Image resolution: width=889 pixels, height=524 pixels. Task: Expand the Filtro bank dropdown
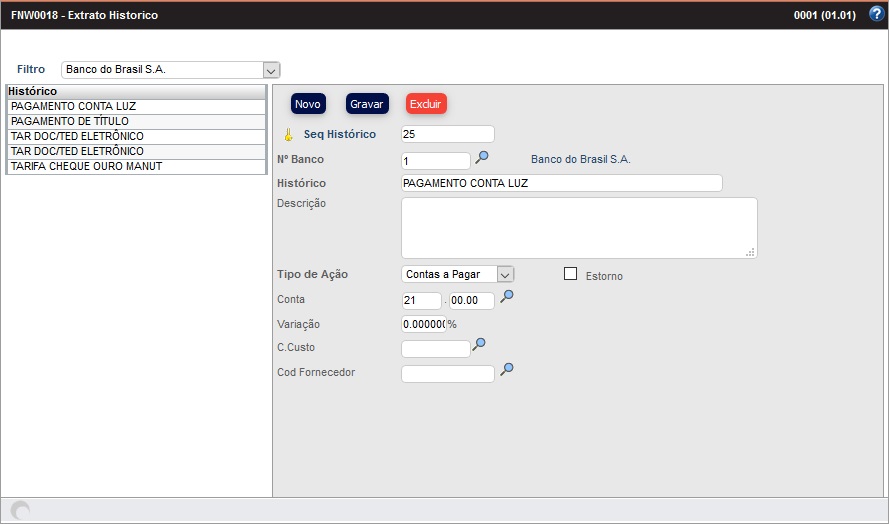tap(270, 70)
